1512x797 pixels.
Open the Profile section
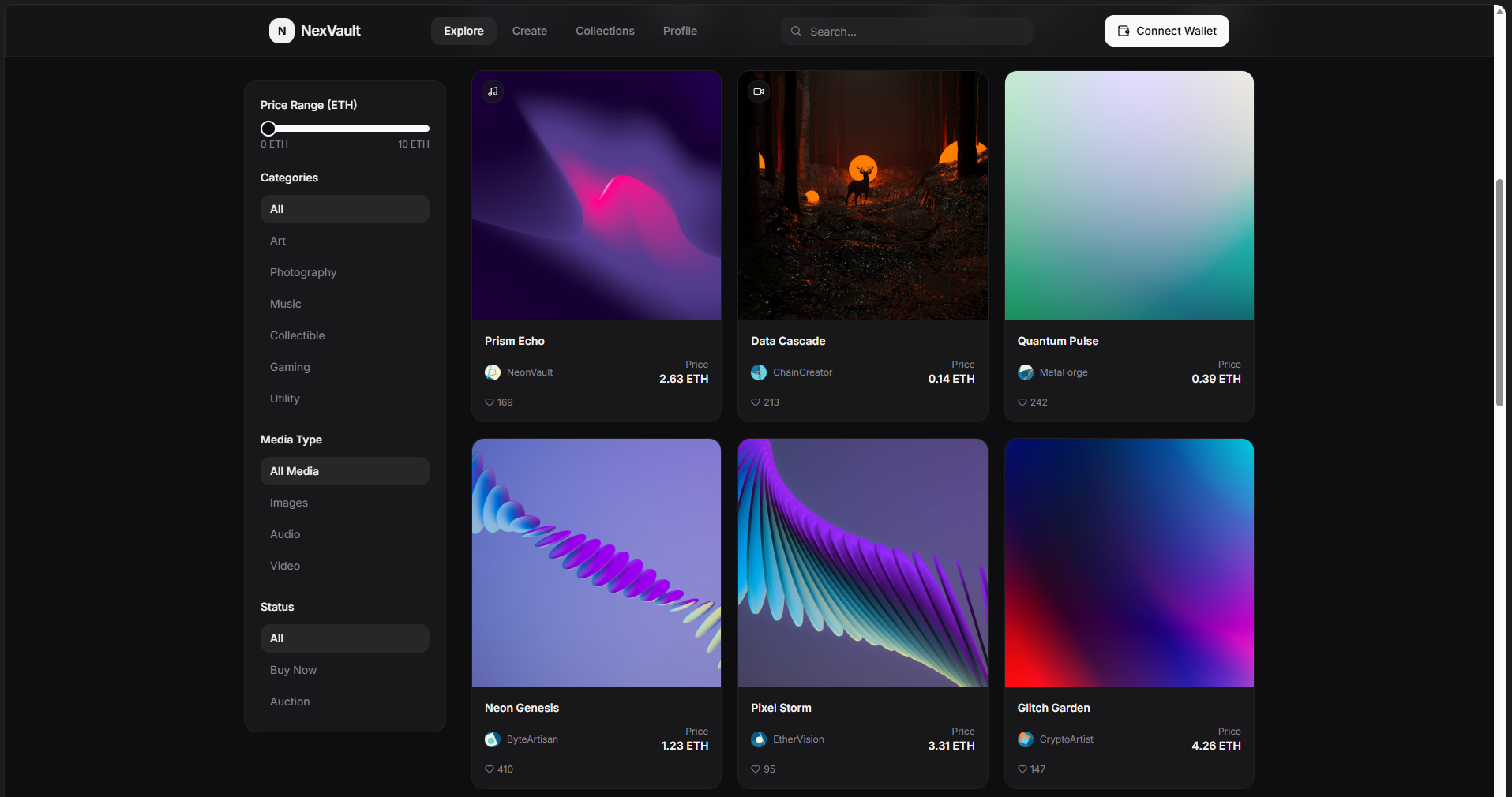679,31
